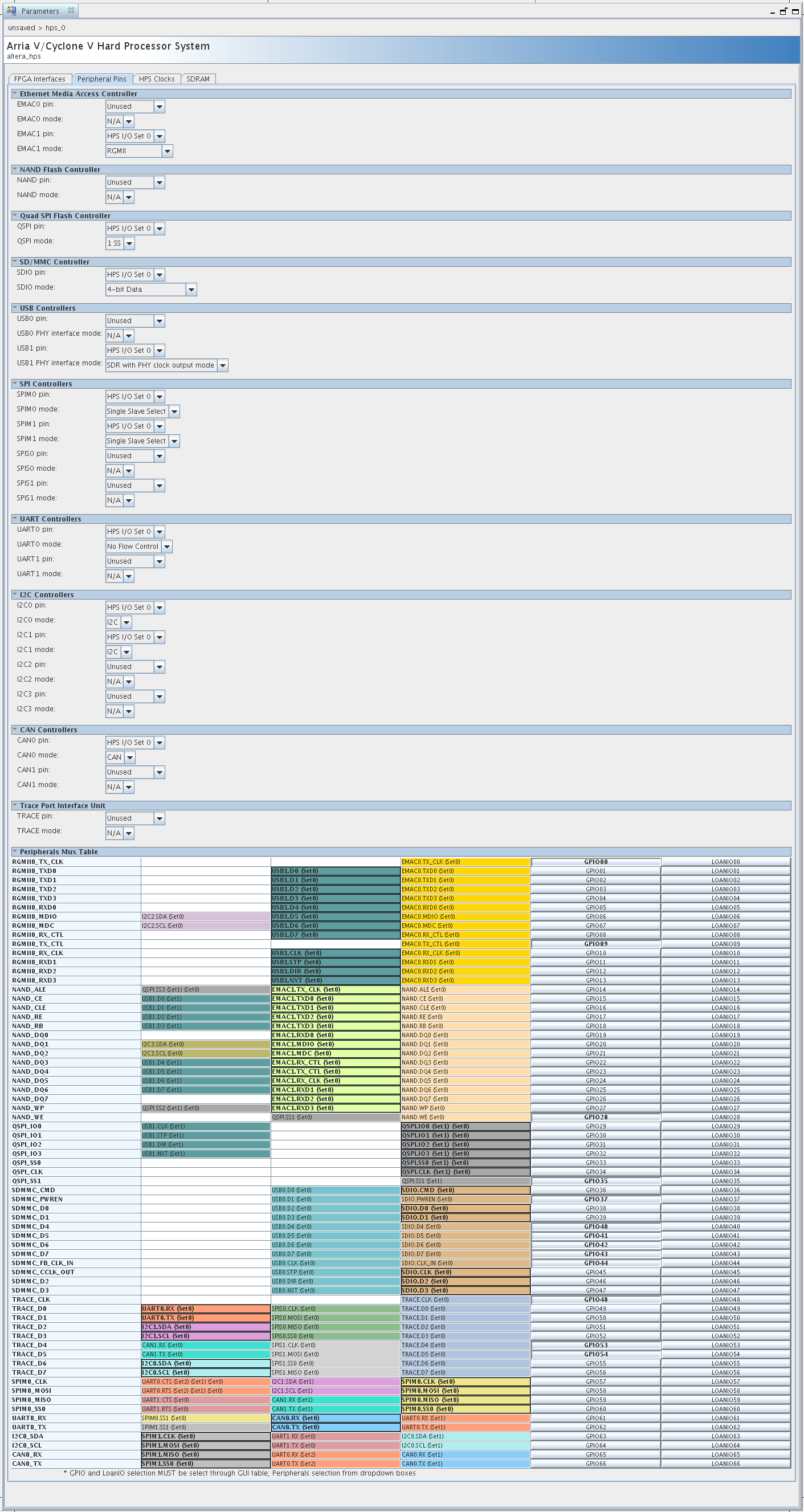
Task: Collapse the SPI Controllers section
Action: pyautogui.click(x=15, y=384)
